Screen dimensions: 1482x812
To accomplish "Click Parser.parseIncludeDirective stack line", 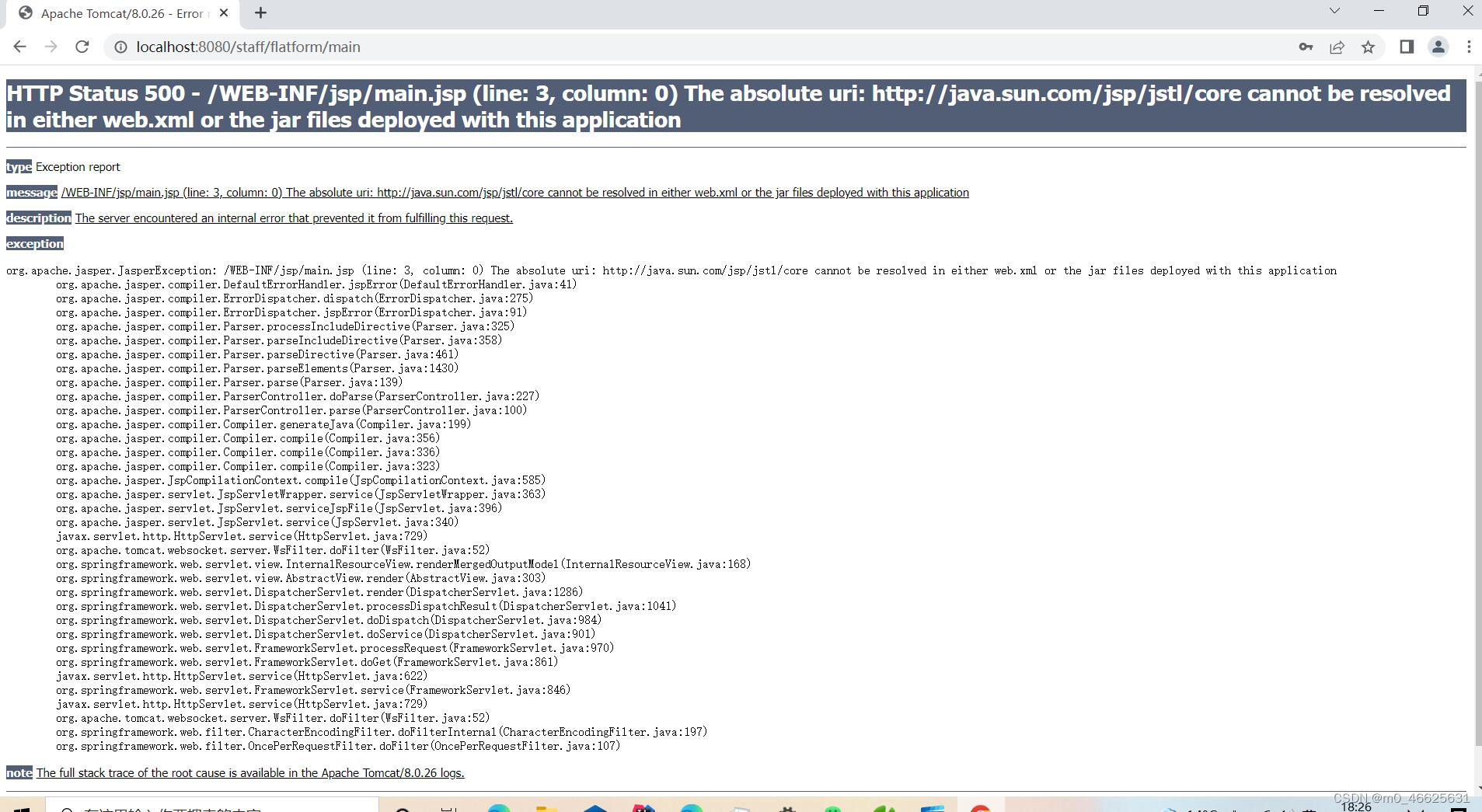I will click(x=279, y=340).
